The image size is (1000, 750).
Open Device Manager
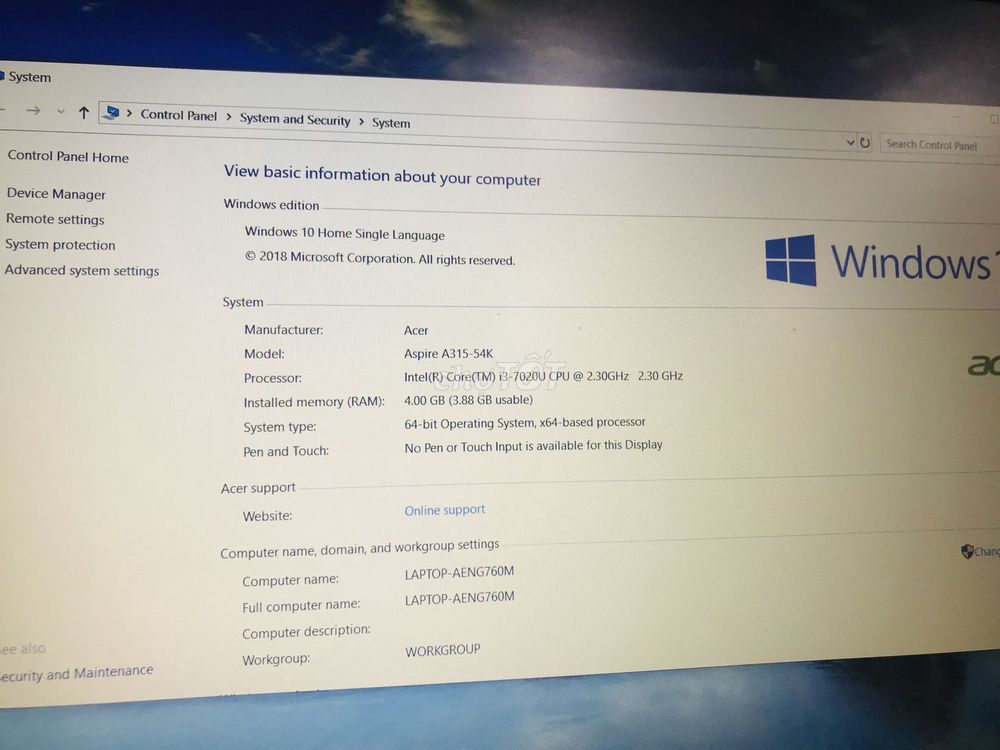click(56, 194)
